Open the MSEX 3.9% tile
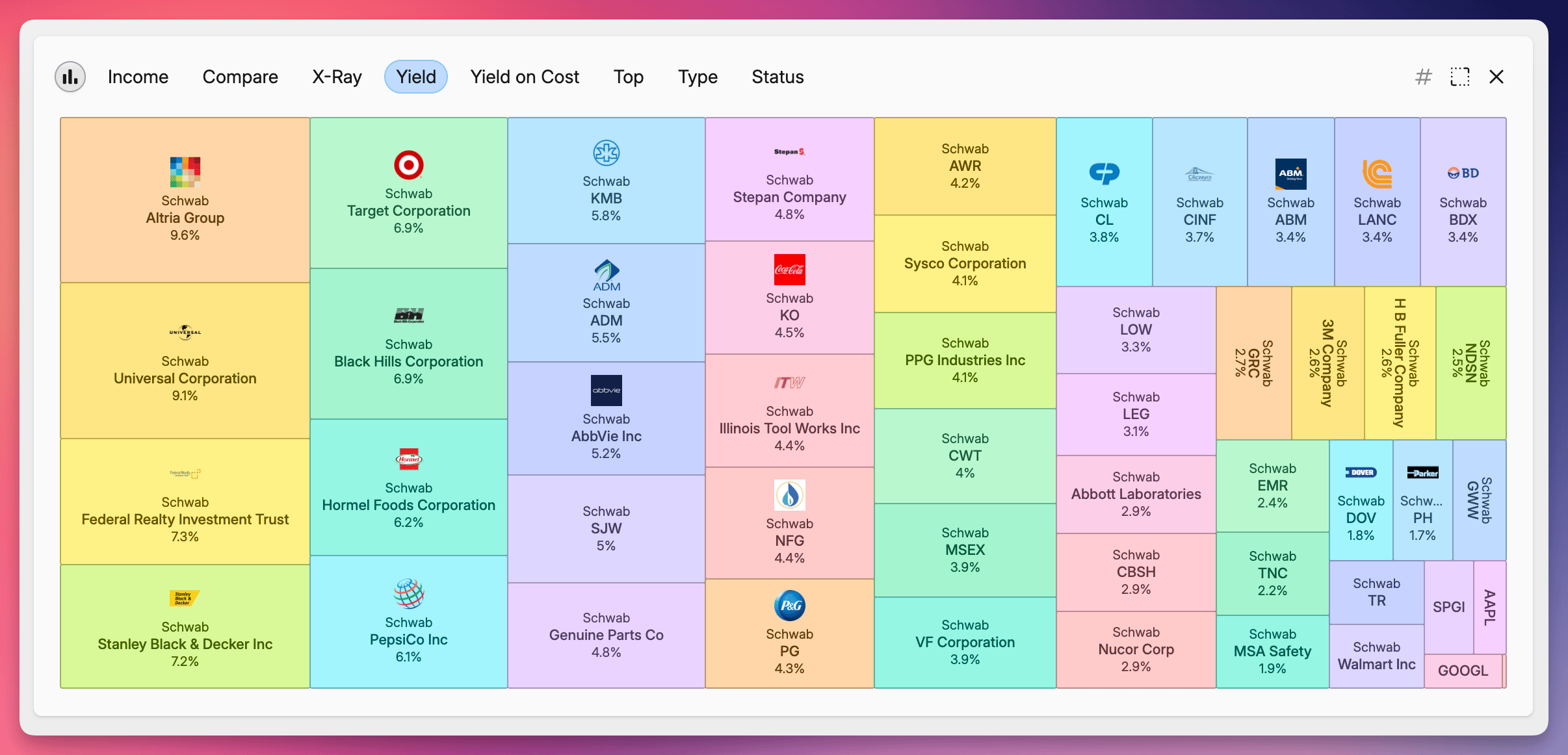This screenshot has width=1568, height=755. 965,550
